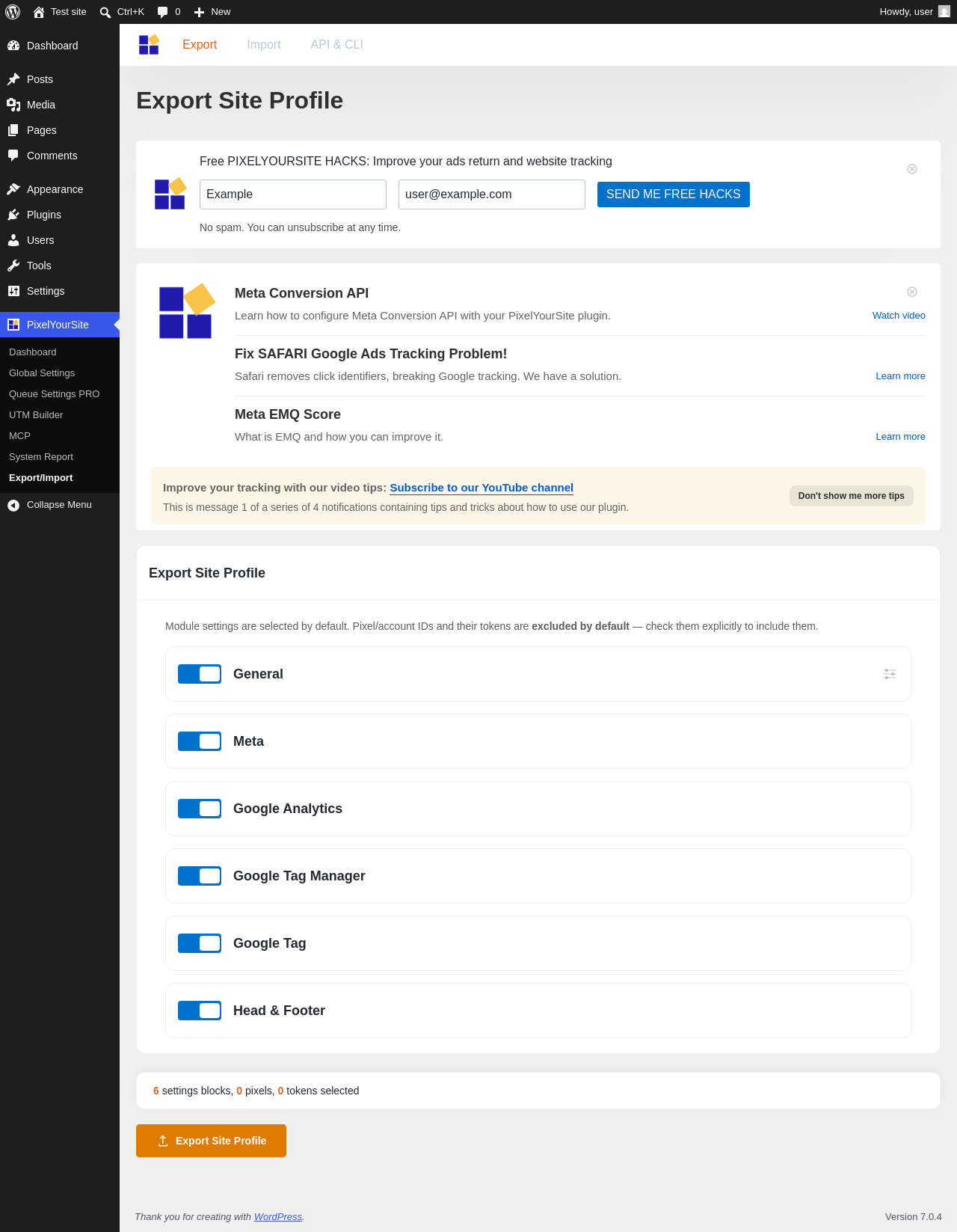957x1232 pixels.
Task: Click the Settings sliders icon in the sidebar
Action: (x=13, y=291)
